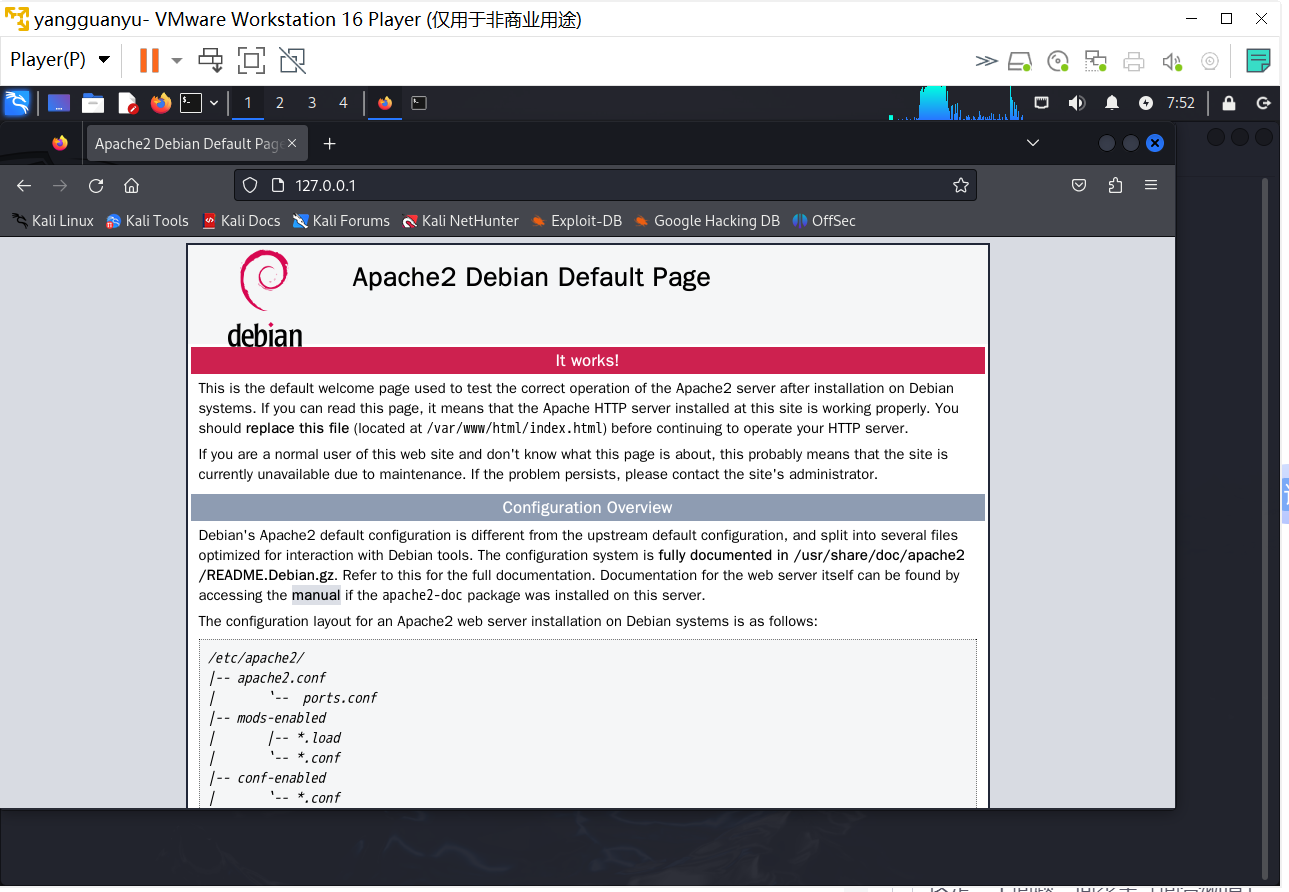Go to the Firefox home page

point(131,185)
